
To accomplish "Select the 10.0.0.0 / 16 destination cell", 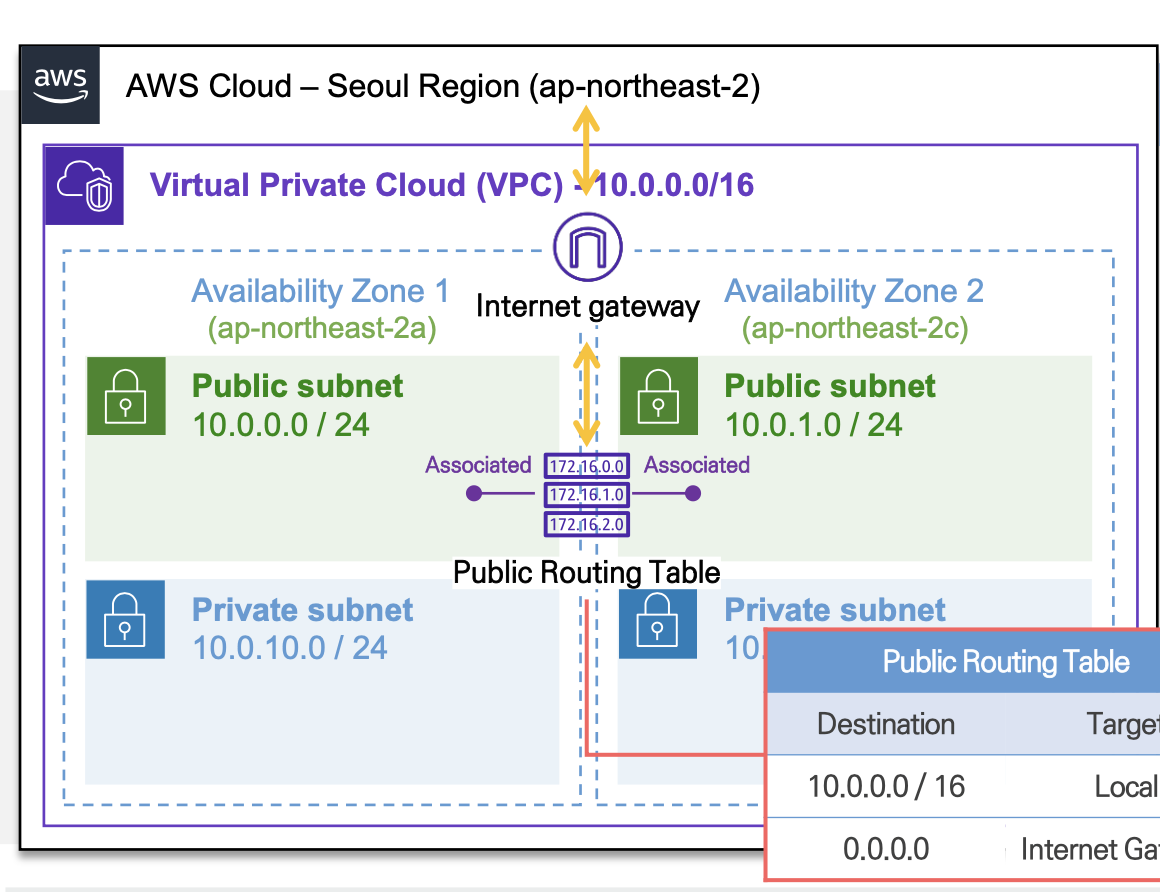I will tap(886, 786).
